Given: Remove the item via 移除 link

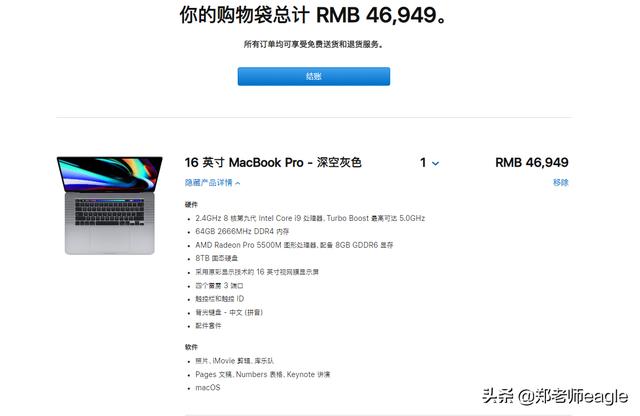Looking at the screenshot, I should tap(560, 182).
